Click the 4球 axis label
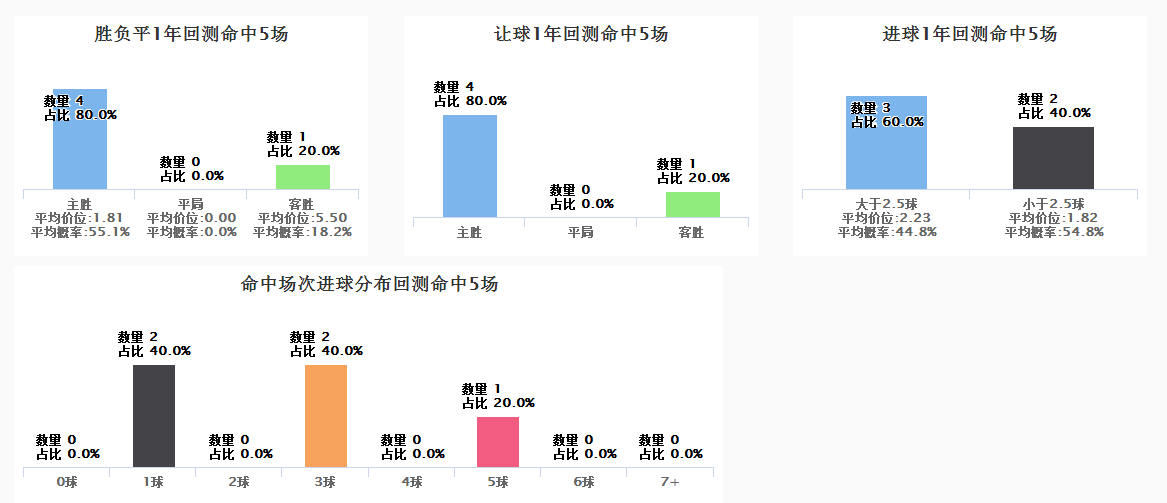1167x503 pixels. [x=412, y=482]
